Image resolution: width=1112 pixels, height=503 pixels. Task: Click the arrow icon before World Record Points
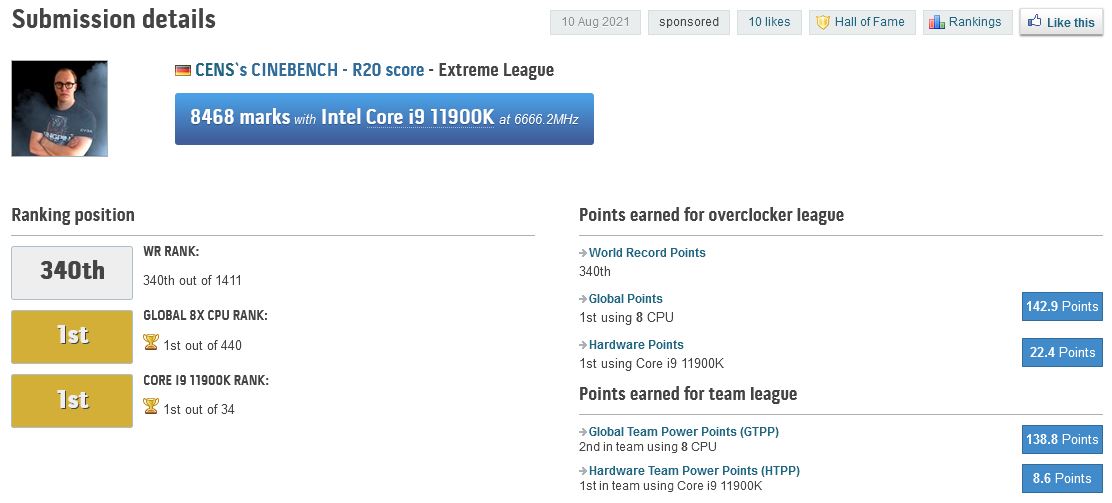pos(583,253)
